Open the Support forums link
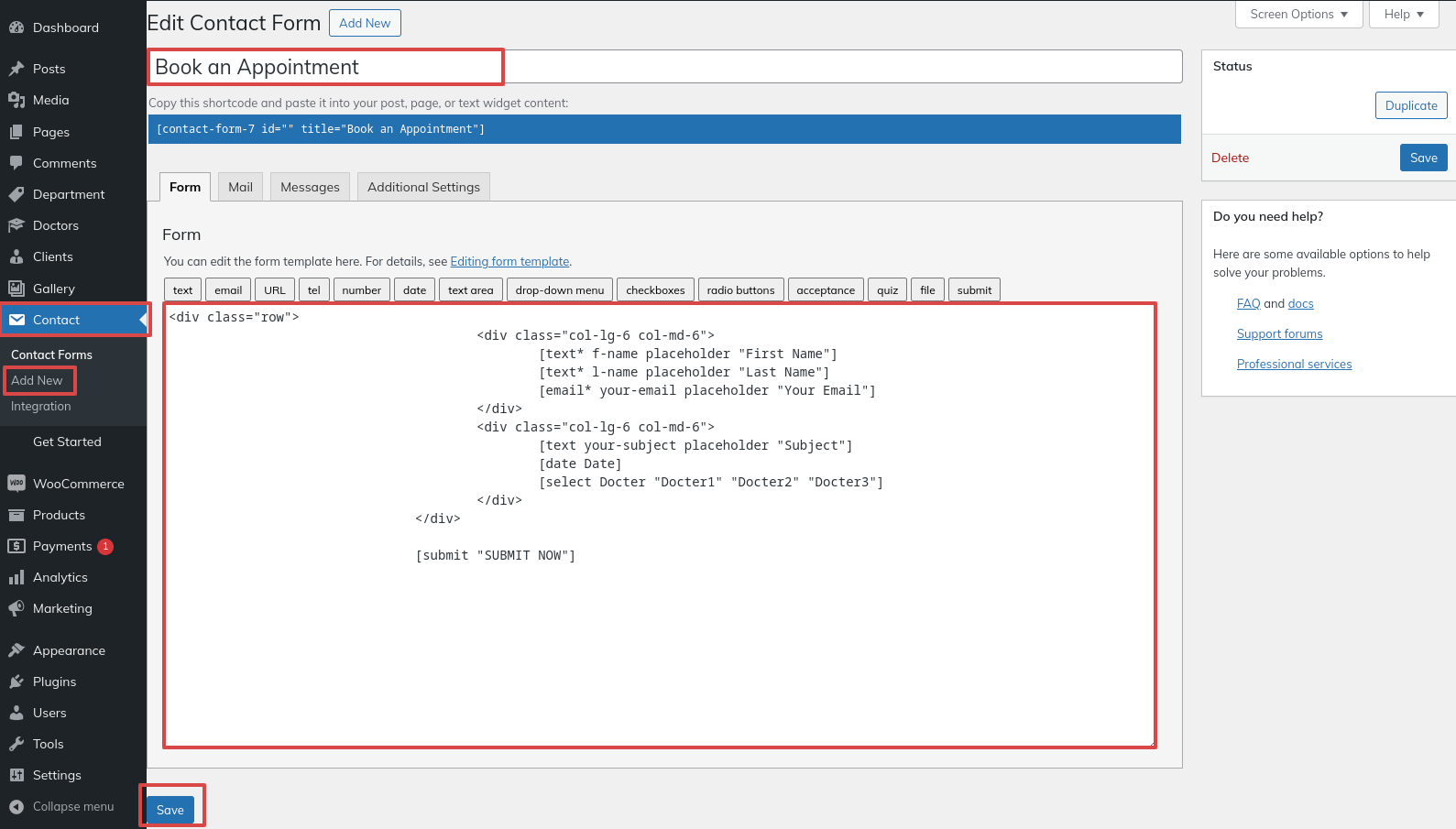 coord(1279,333)
